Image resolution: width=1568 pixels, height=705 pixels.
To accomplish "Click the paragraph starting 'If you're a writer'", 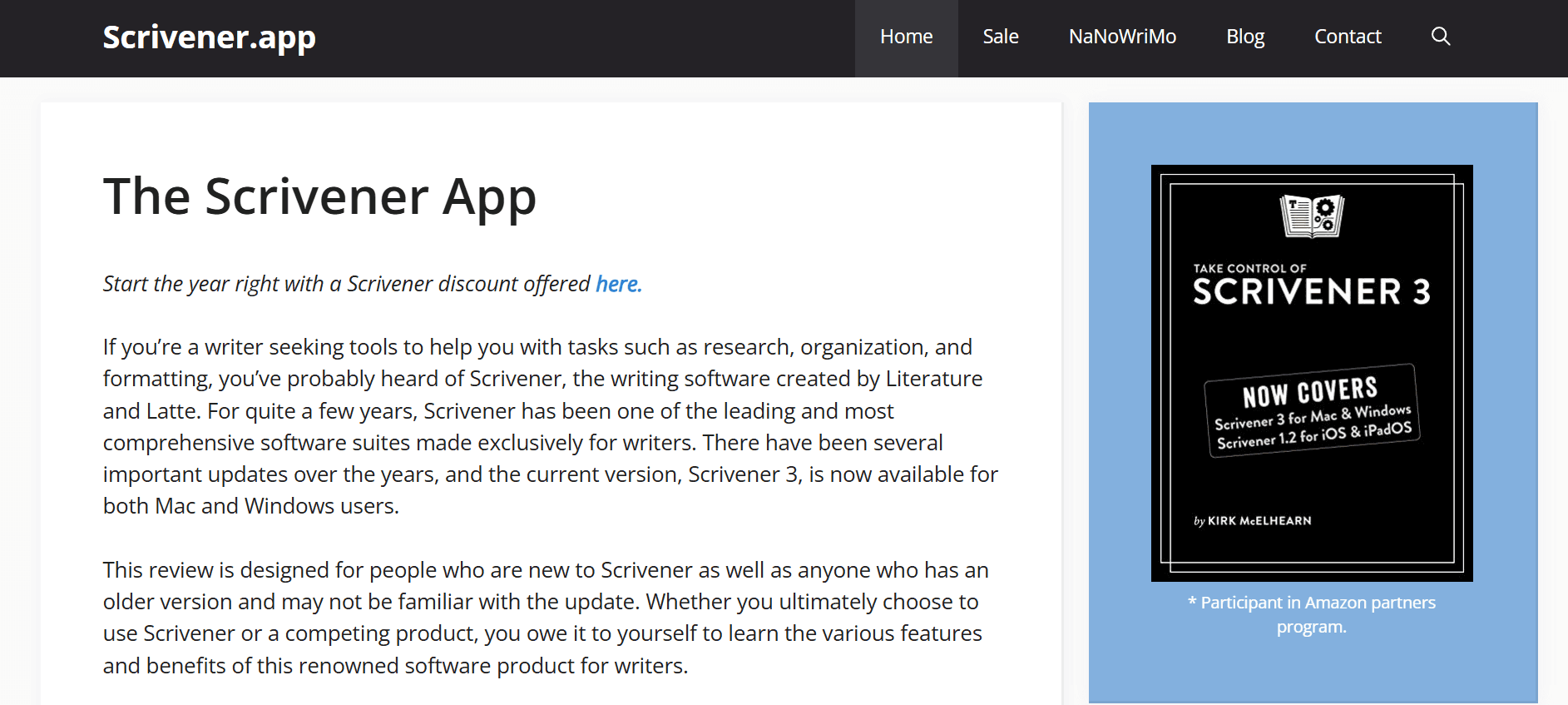I will 551,426.
